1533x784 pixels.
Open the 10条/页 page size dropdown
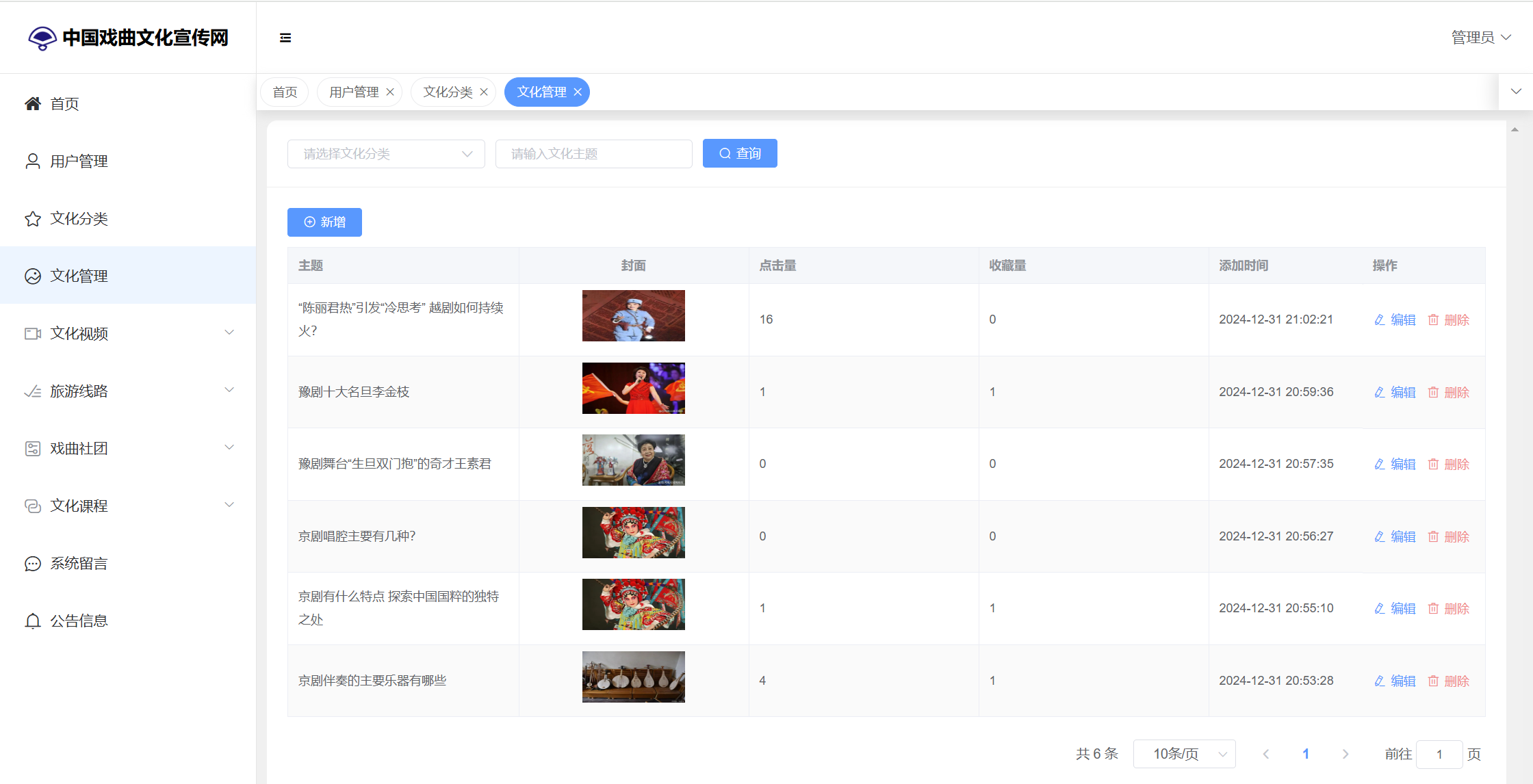coord(1184,754)
